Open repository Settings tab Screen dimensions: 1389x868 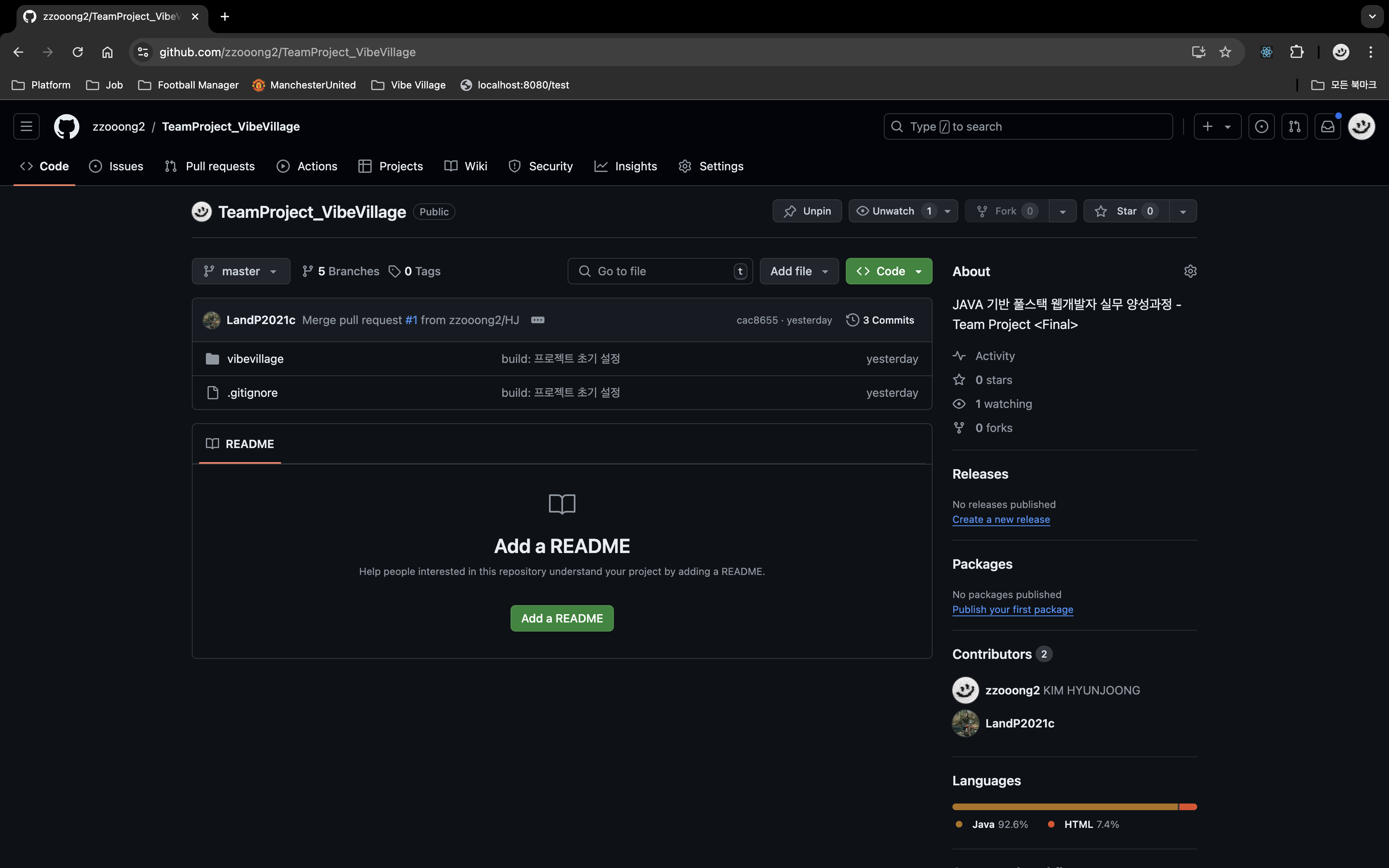(x=711, y=167)
